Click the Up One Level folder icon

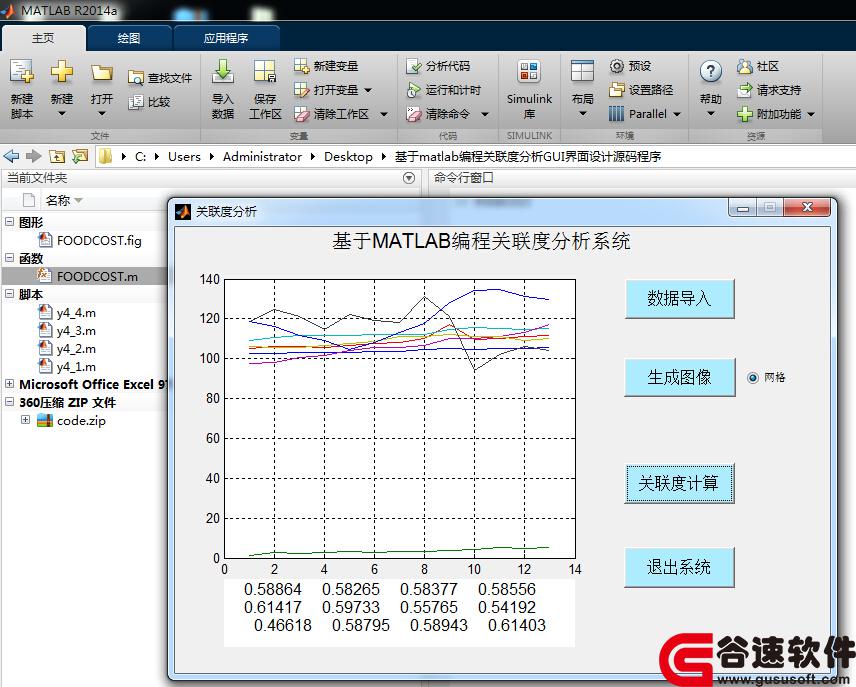[57, 157]
